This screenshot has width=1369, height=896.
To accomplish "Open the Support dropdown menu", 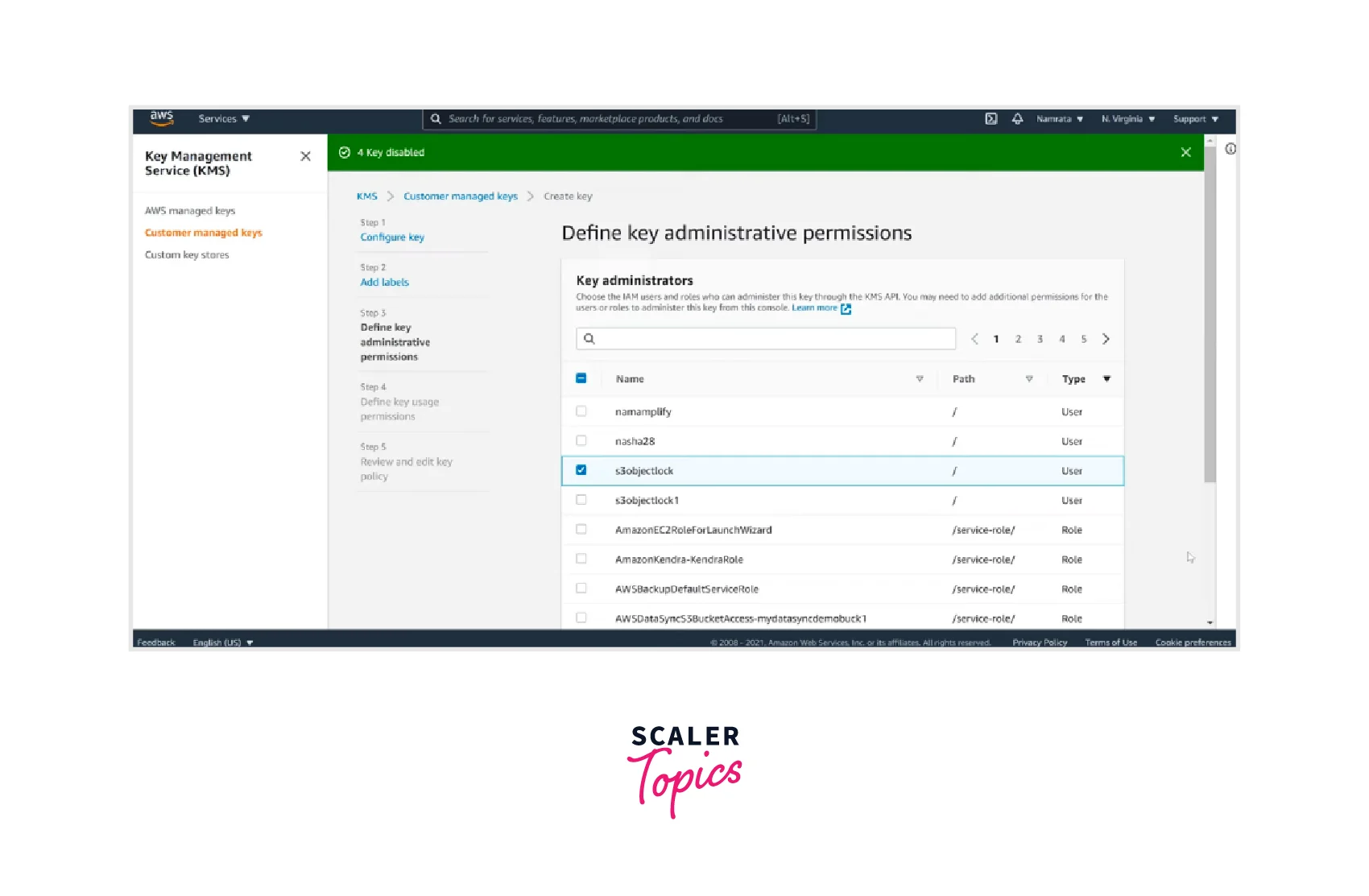I will [x=1195, y=118].
